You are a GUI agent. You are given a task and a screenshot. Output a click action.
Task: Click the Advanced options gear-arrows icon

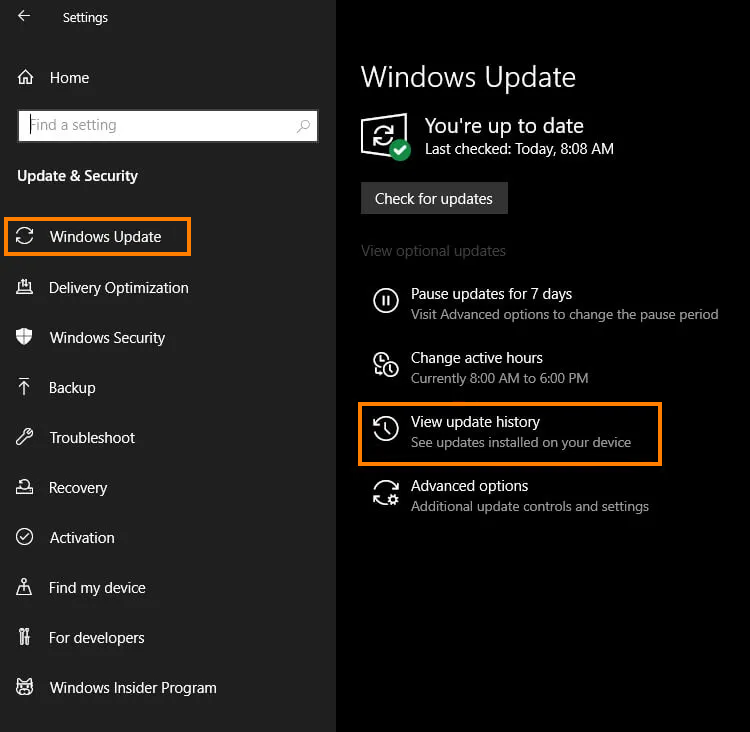(386, 493)
